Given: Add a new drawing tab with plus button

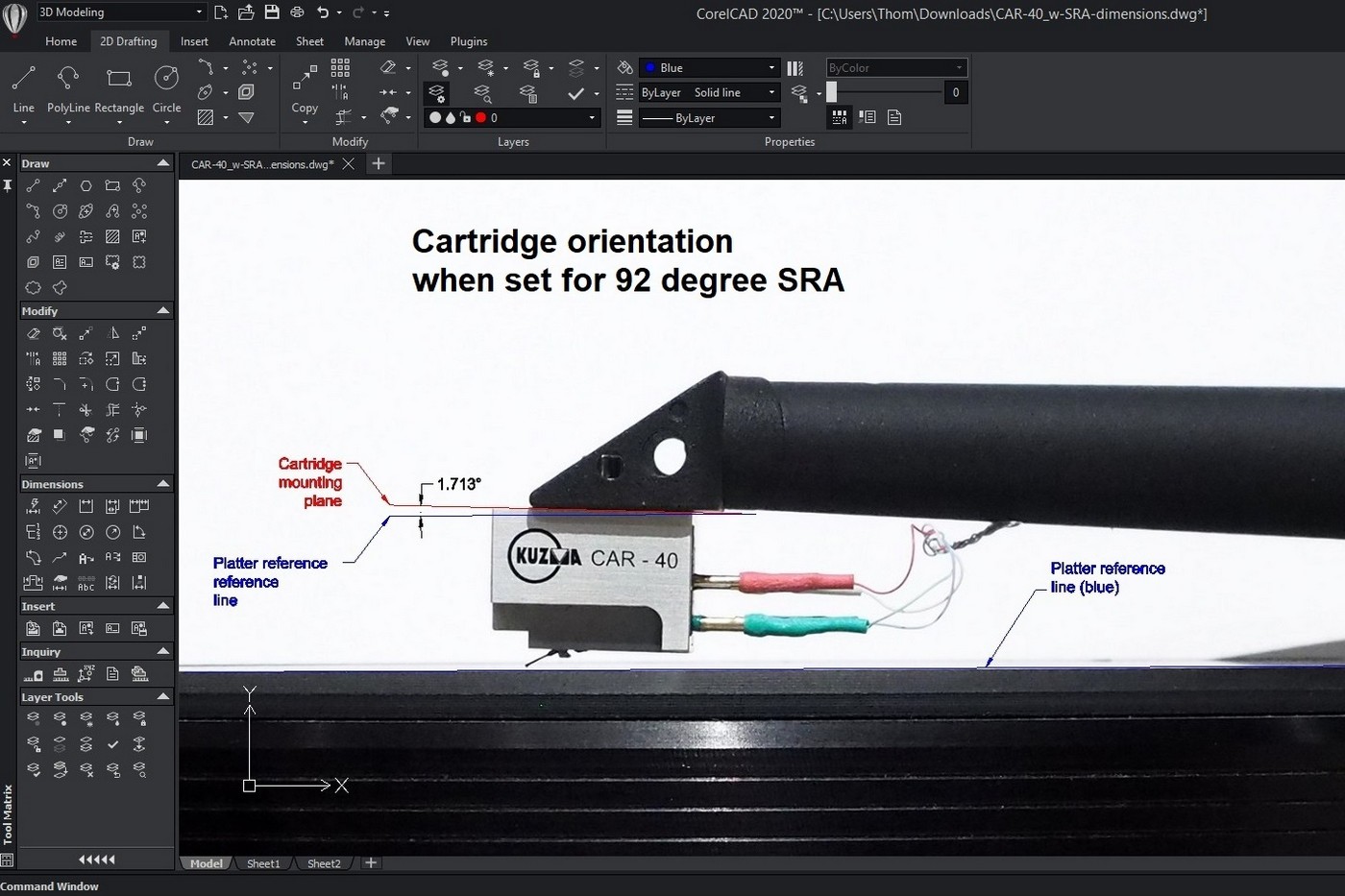Looking at the screenshot, I should coord(379,164).
